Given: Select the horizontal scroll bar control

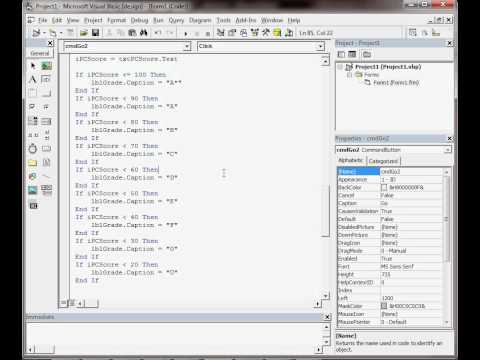Looking at the screenshot, I should pyautogui.click(x=33, y=135).
